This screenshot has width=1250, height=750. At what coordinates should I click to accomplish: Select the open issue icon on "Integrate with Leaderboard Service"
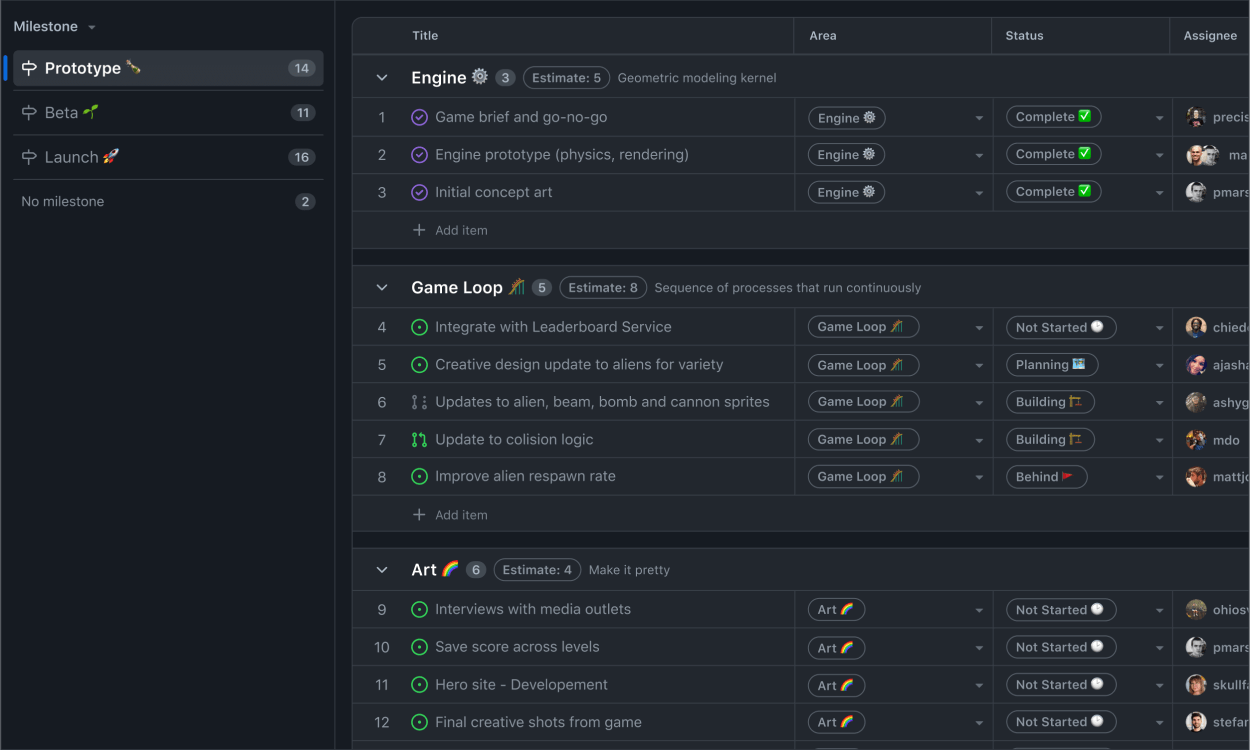coord(419,327)
